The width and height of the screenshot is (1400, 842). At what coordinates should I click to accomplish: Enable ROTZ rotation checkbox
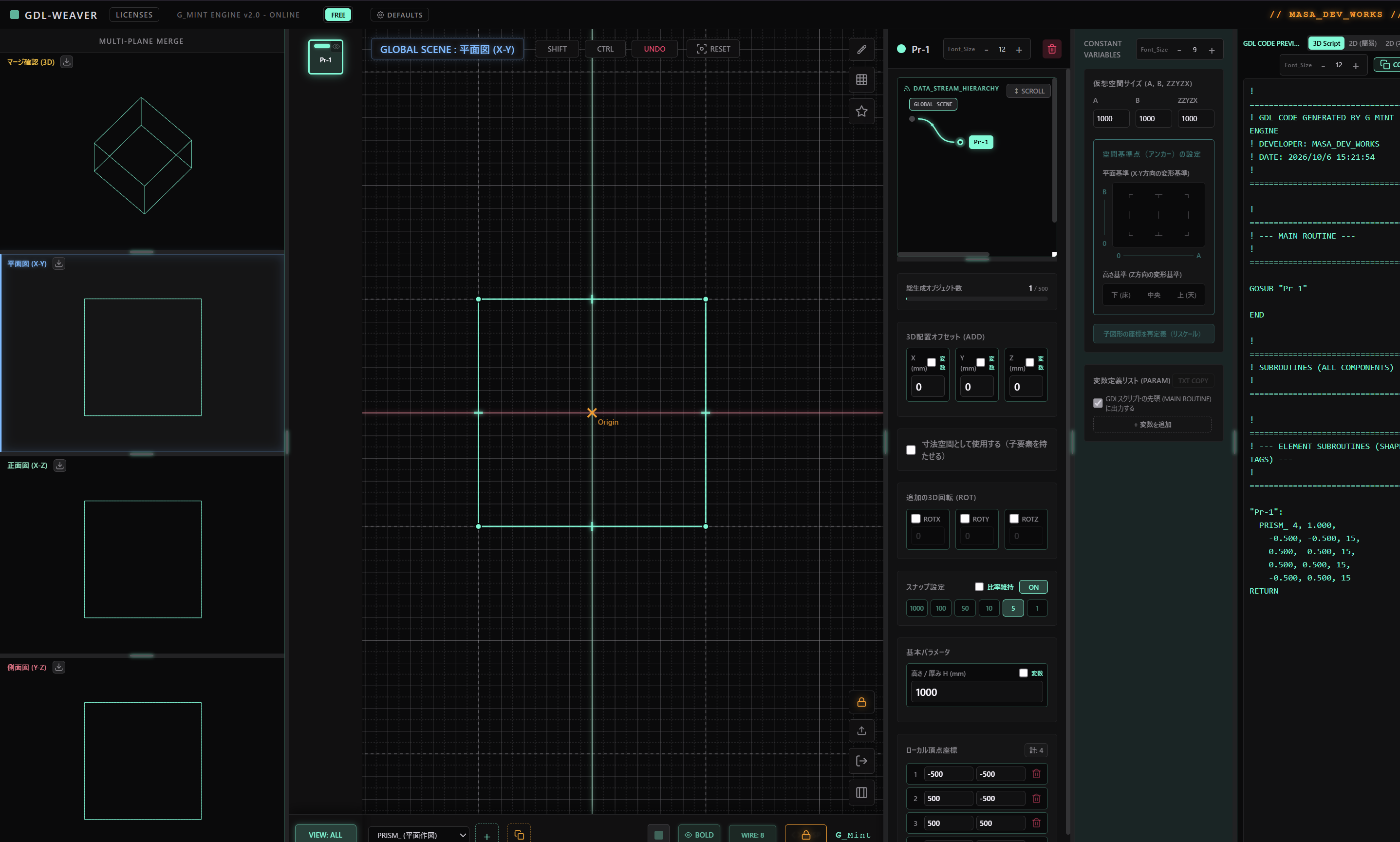pyautogui.click(x=1014, y=519)
